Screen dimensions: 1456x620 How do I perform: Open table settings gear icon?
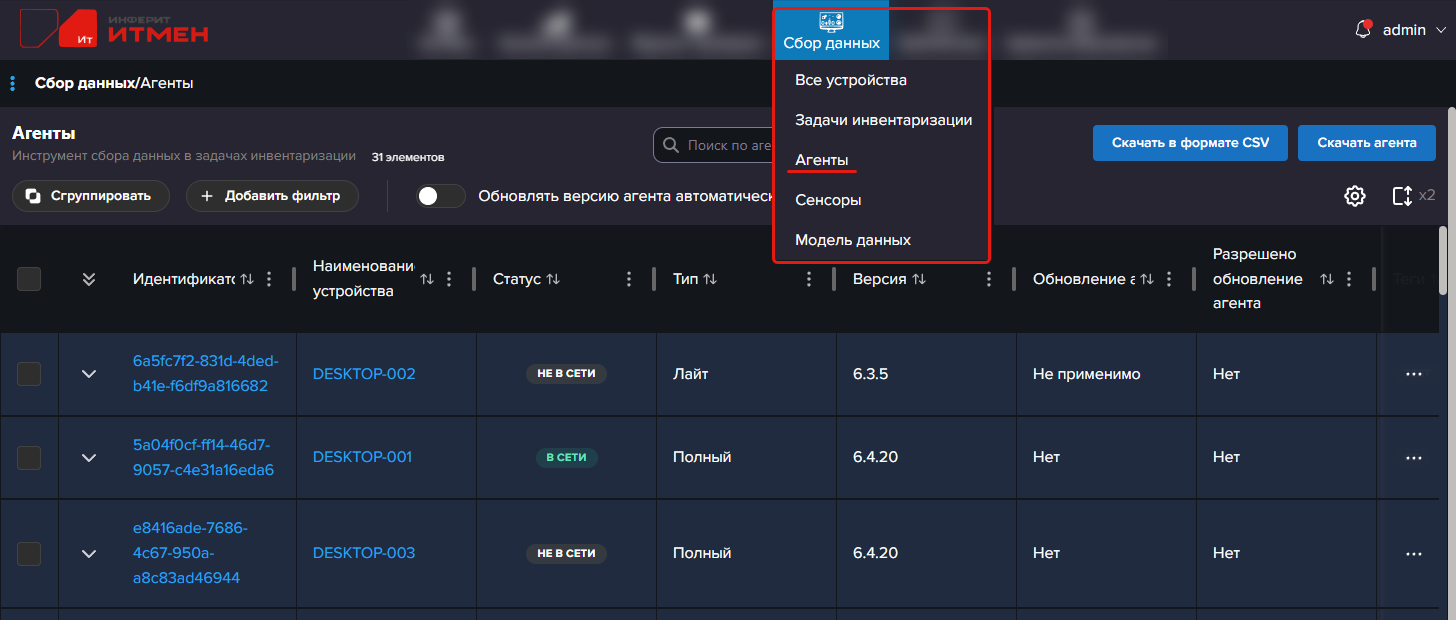click(1354, 196)
